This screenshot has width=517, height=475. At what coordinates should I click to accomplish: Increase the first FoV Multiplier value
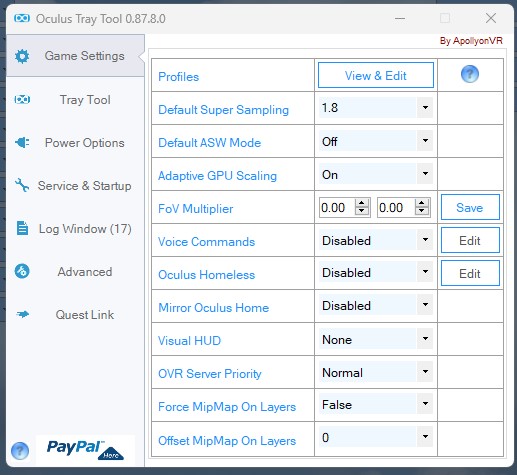click(x=362, y=203)
